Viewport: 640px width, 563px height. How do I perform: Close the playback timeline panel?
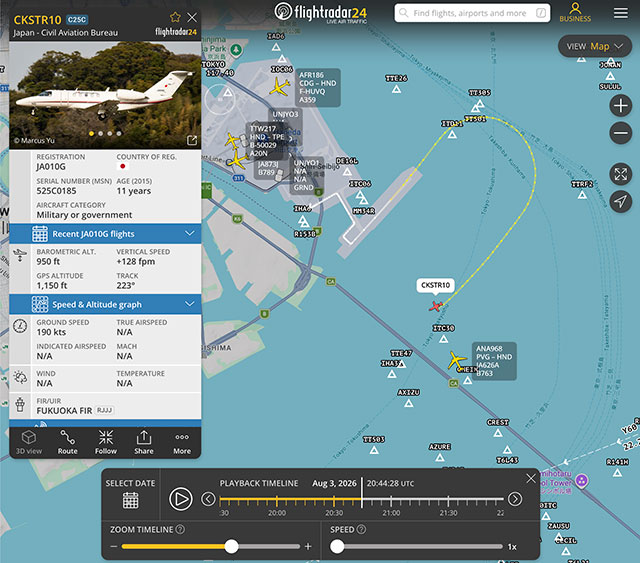coord(531,478)
